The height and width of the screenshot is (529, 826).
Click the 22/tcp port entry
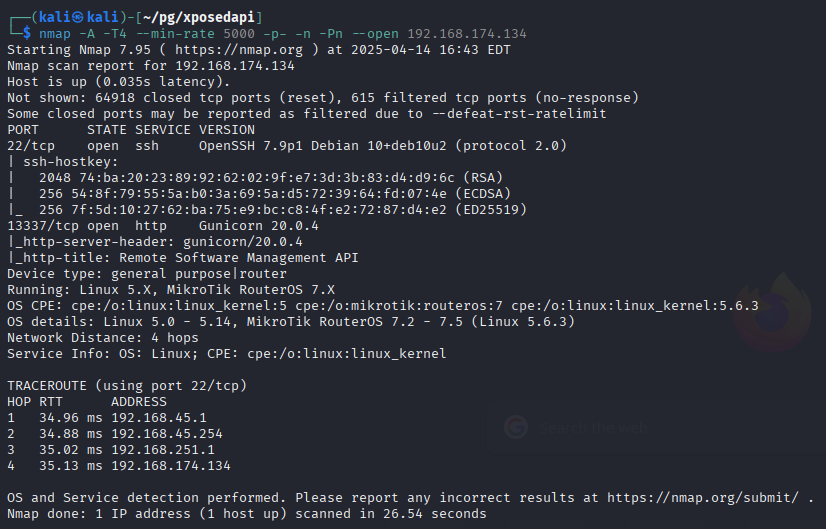tap(31, 146)
